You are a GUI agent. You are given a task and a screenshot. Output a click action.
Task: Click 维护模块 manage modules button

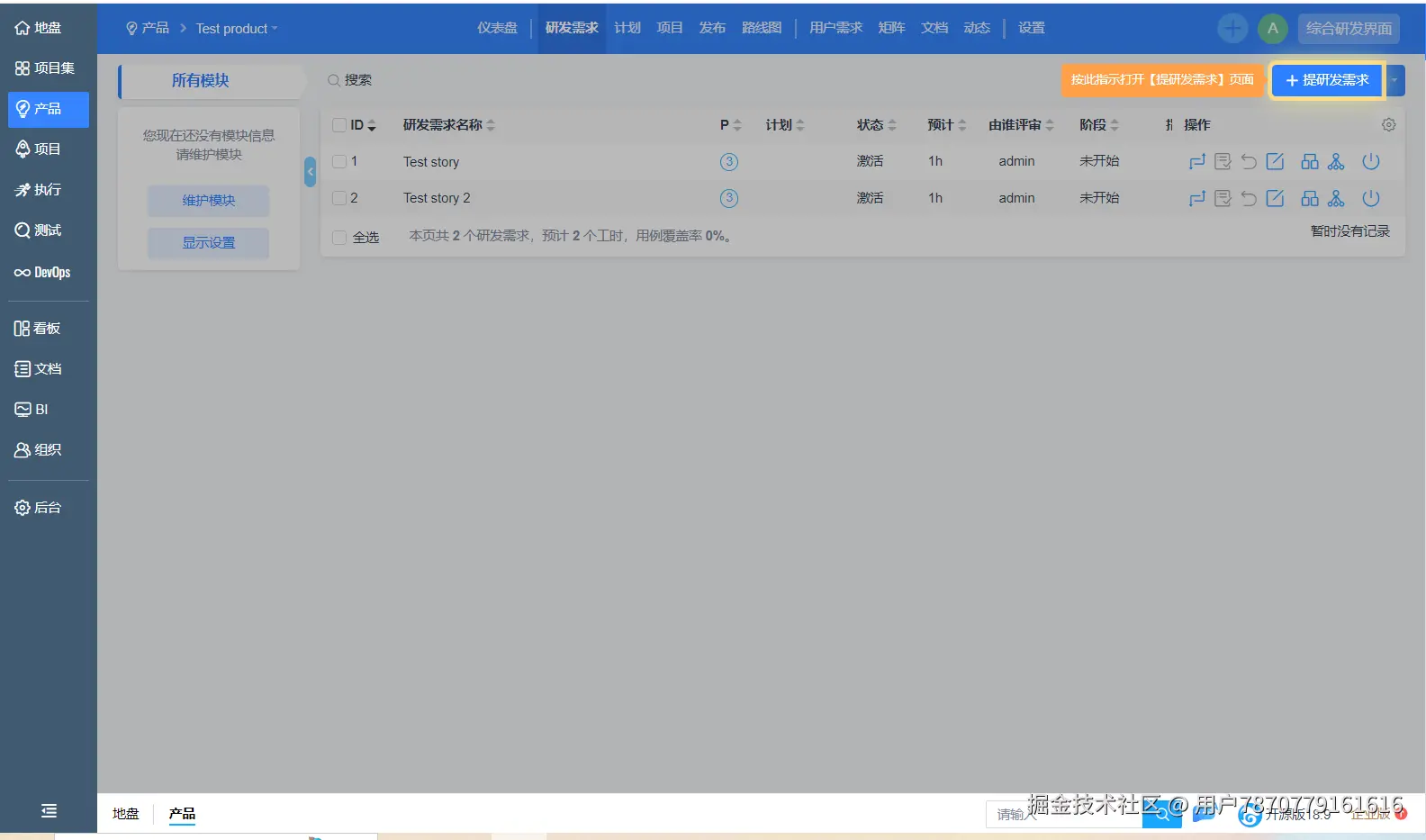coord(209,201)
